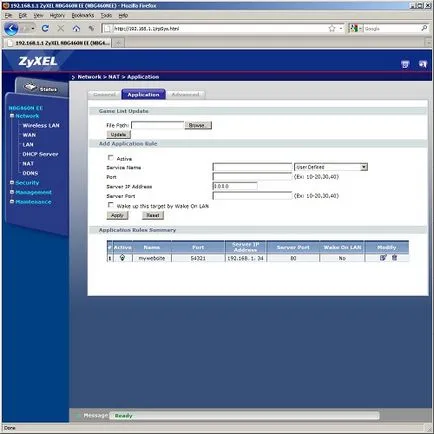The width and height of the screenshot is (434, 434).
Task: Delete the mywebsite rule trash icon
Action: click(394, 258)
